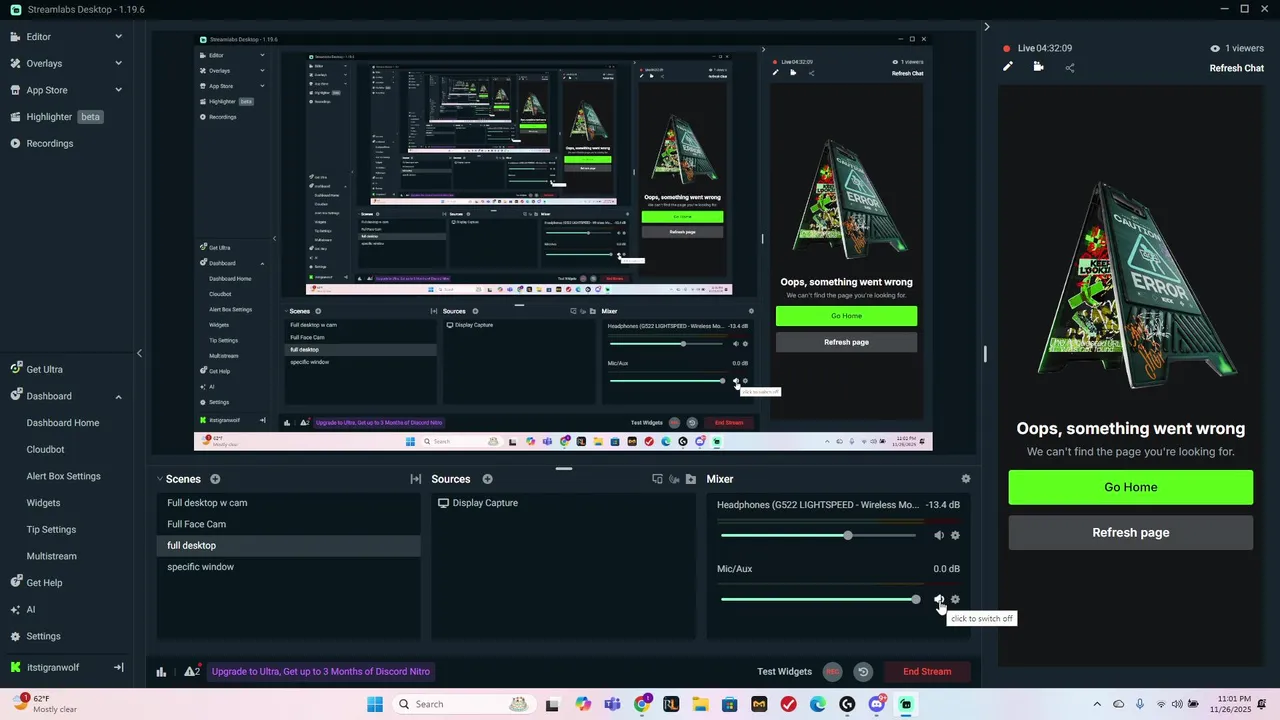Open Multistream in sidebar

pos(51,556)
